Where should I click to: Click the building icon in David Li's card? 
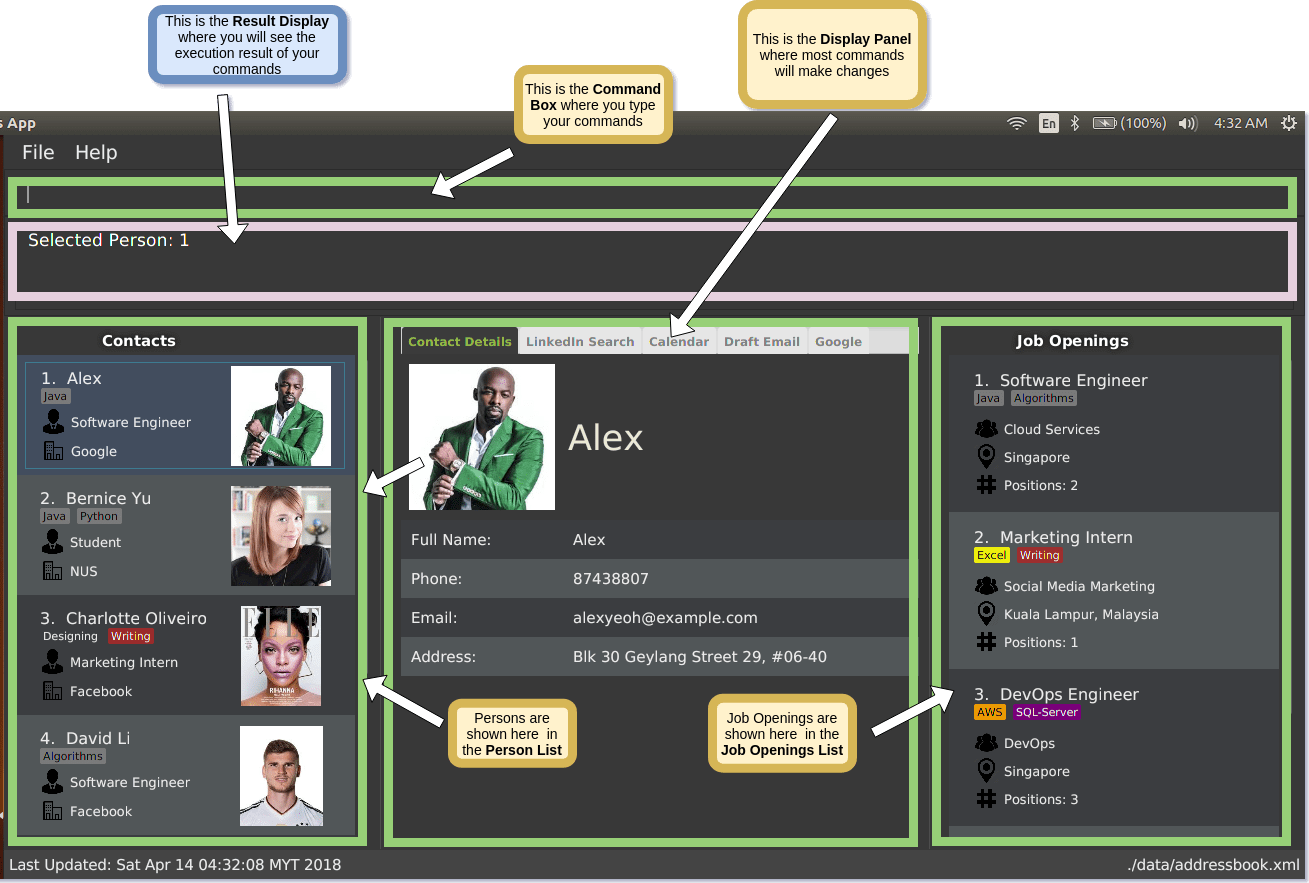coord(53,811)
